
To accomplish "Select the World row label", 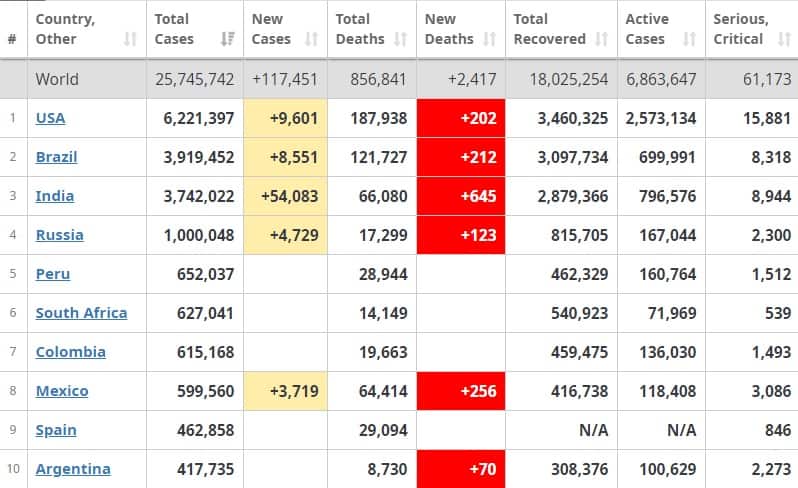I will click(57, 79).
